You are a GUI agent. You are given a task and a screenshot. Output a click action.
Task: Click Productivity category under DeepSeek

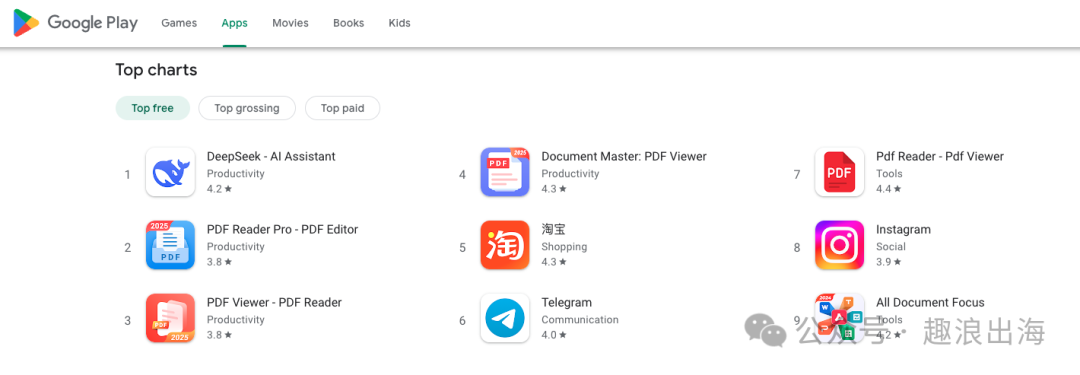pyautogui.click(x=236, y=174)
